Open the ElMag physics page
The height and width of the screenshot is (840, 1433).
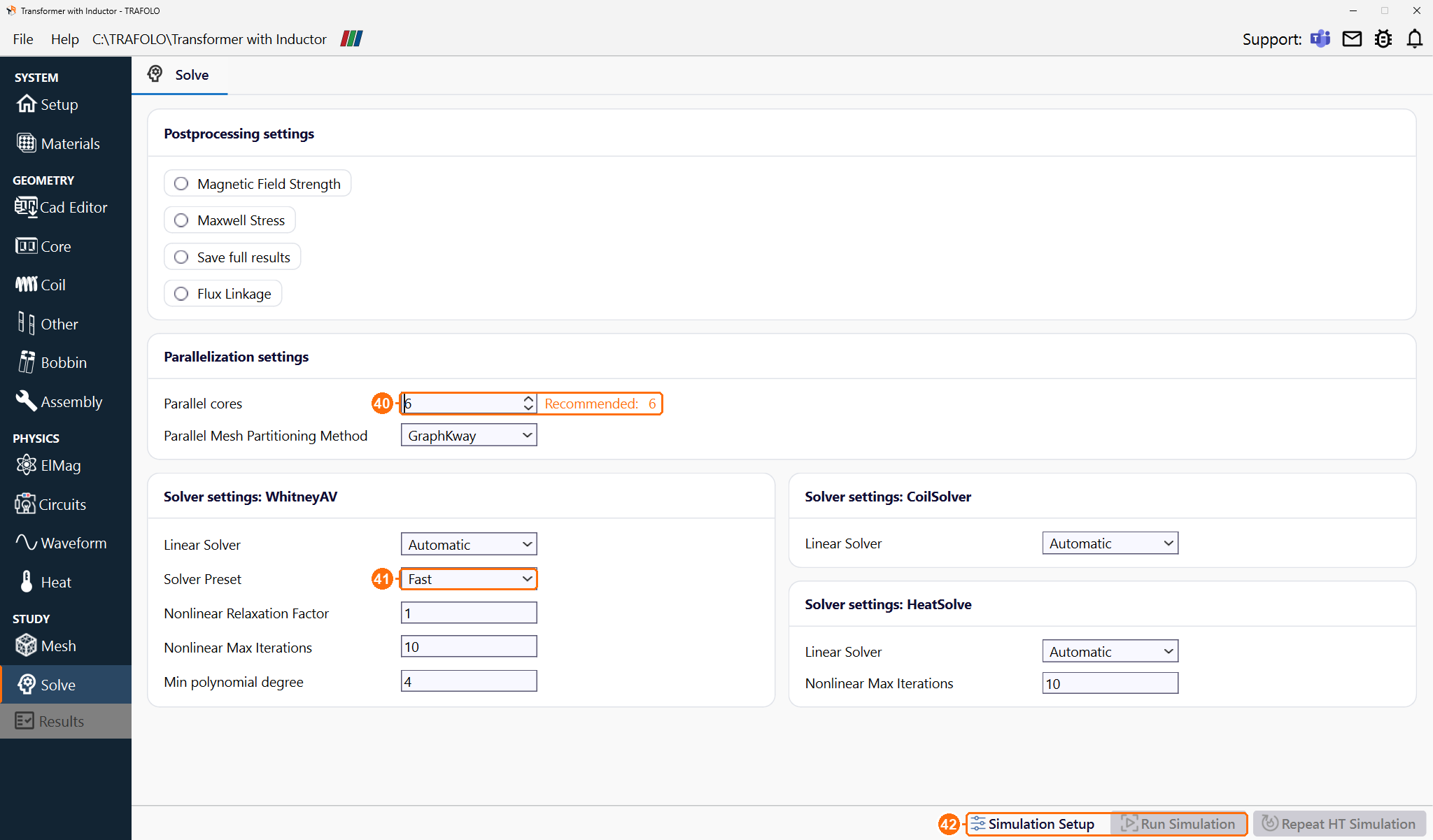[x=48, y=465]
